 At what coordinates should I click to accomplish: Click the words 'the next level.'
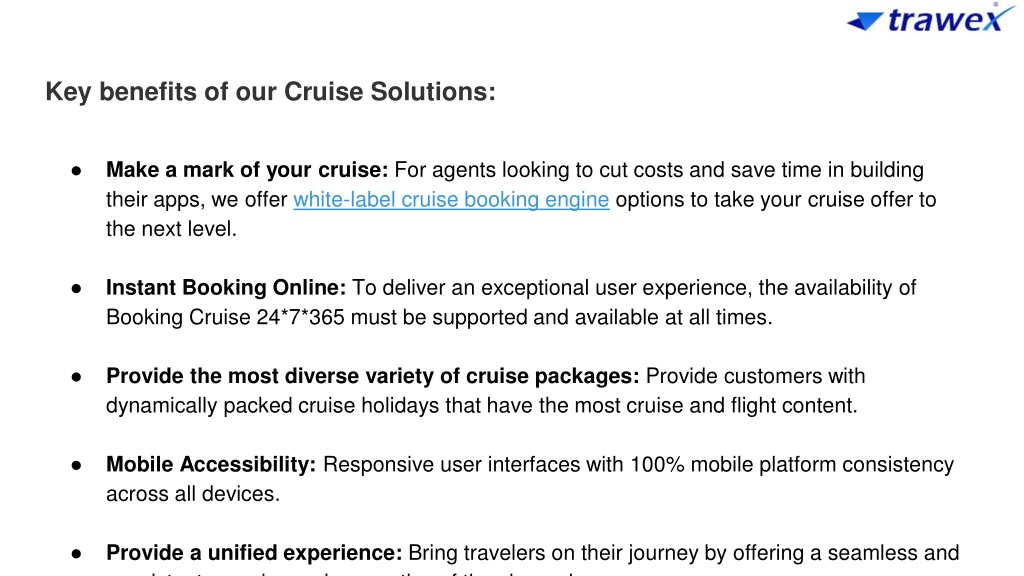click(171, 229)
